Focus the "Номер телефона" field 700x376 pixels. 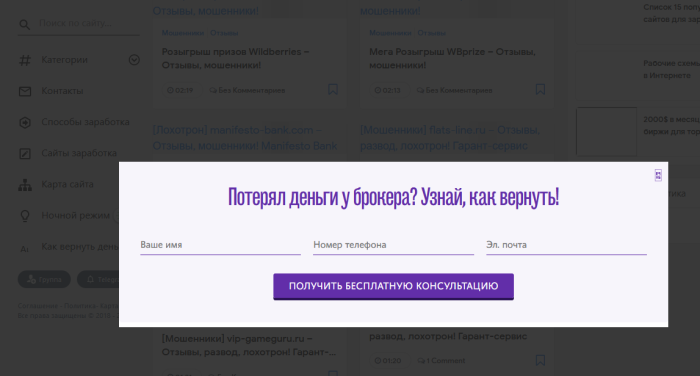point(393,245)
